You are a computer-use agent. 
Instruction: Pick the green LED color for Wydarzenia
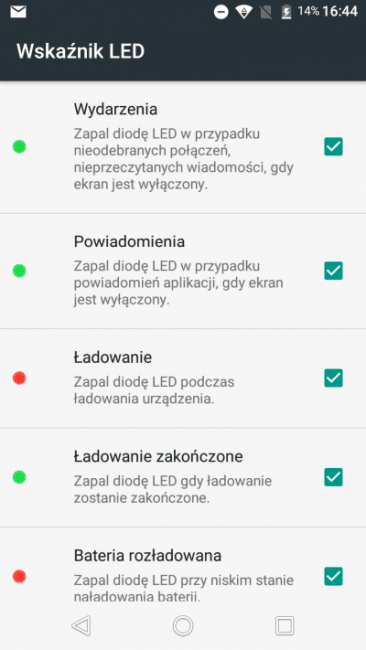pyautogui.click(x=19, y=146)
